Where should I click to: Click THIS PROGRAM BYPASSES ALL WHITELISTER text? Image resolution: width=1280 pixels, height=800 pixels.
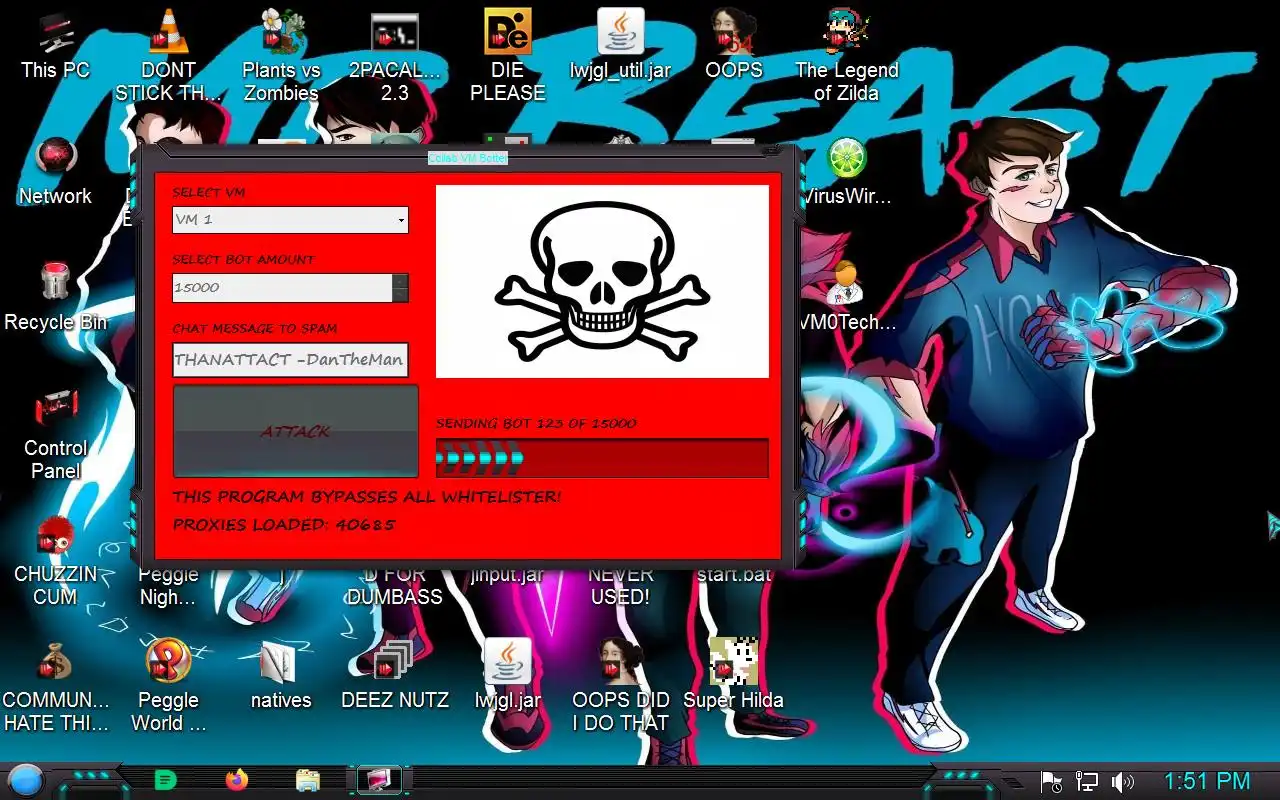click(367, 496)
